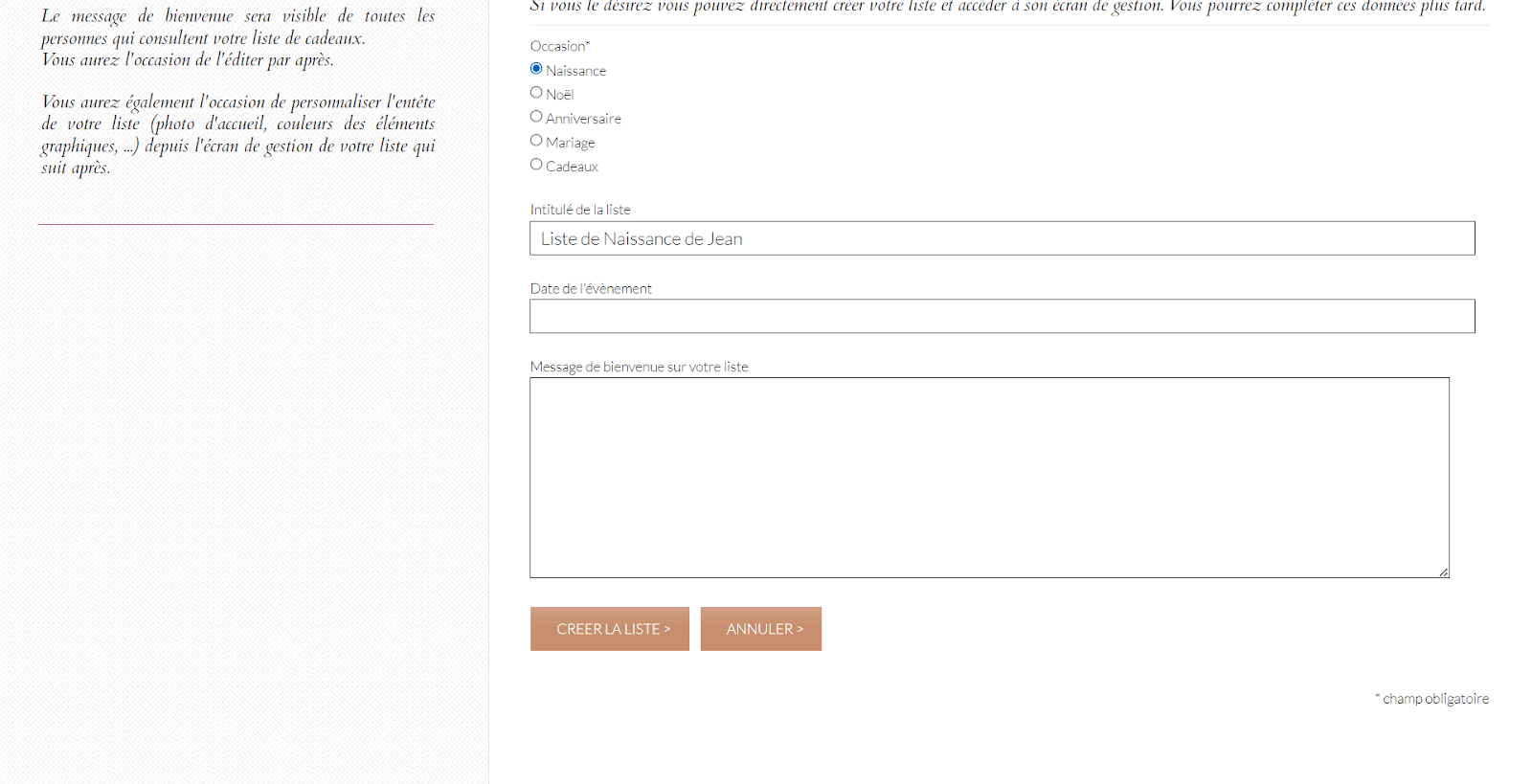Click inside the welcome message text area

(x=989, y=477)
